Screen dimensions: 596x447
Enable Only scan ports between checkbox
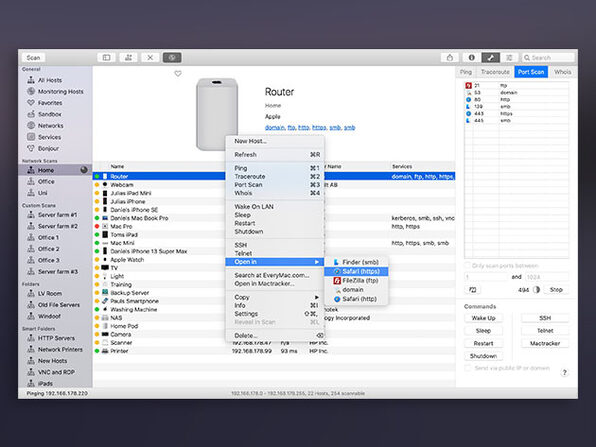click(x=468, y=265)
